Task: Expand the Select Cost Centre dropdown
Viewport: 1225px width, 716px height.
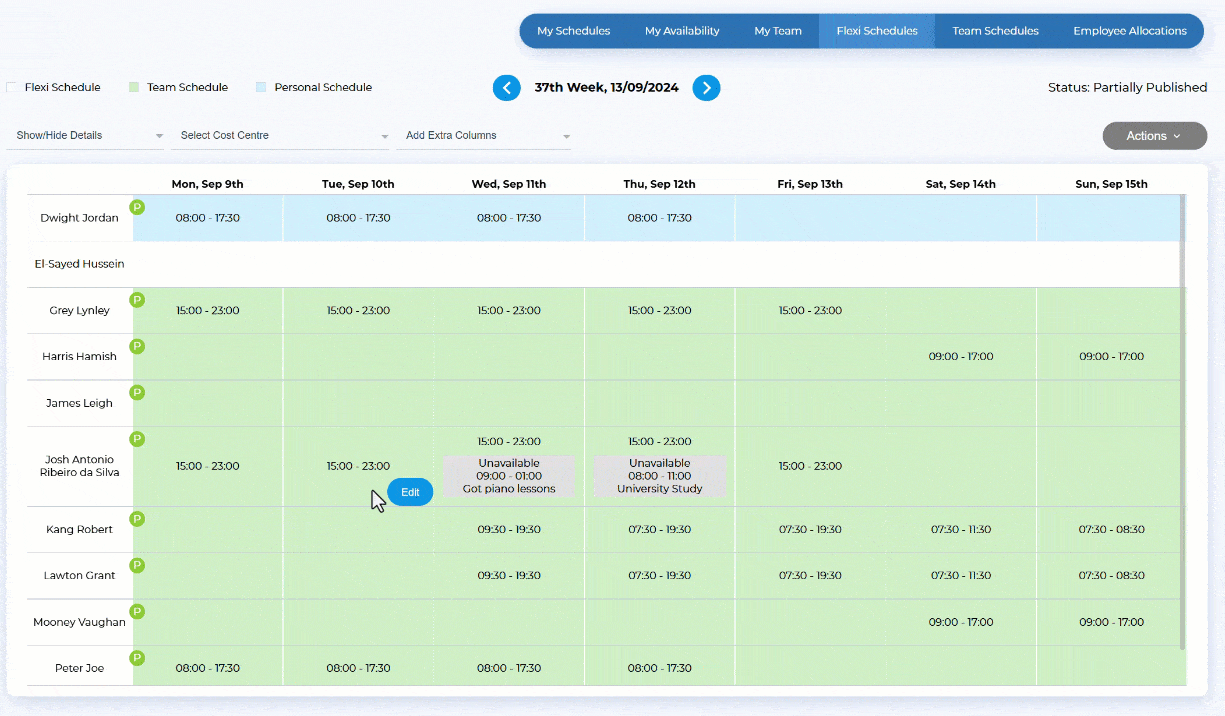Action: click(x=280, y=136)
